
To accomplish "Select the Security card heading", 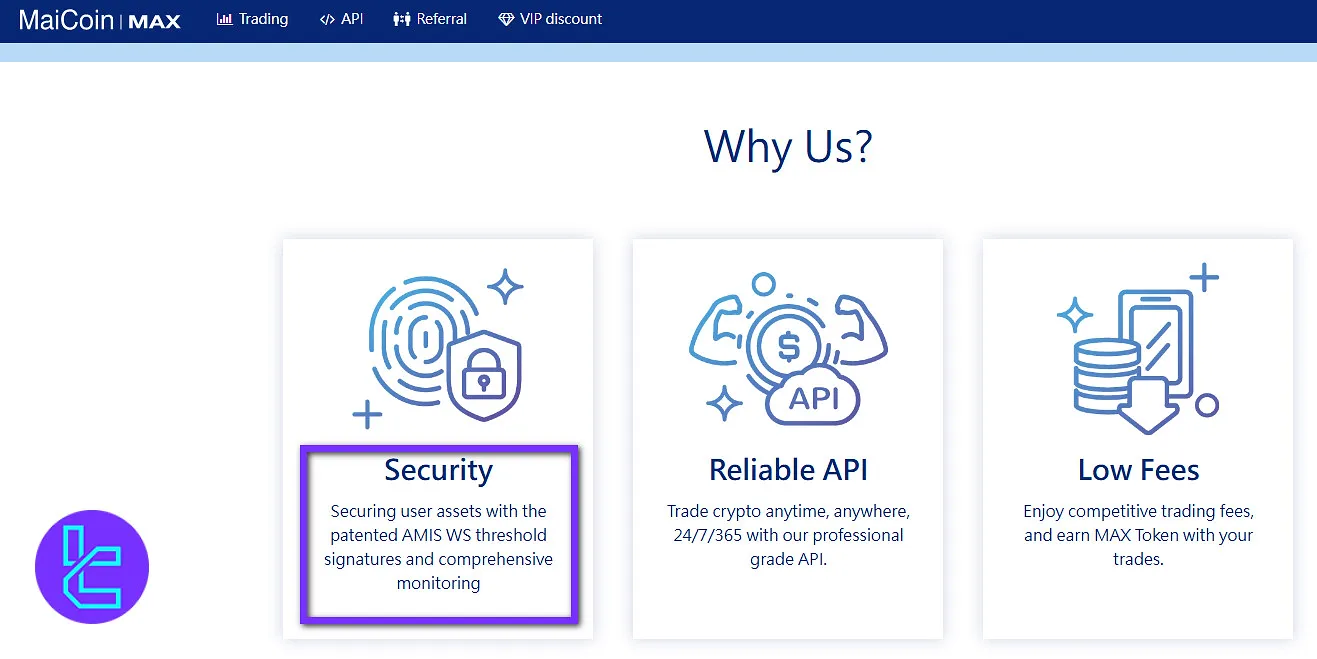I will coord(438,470).
